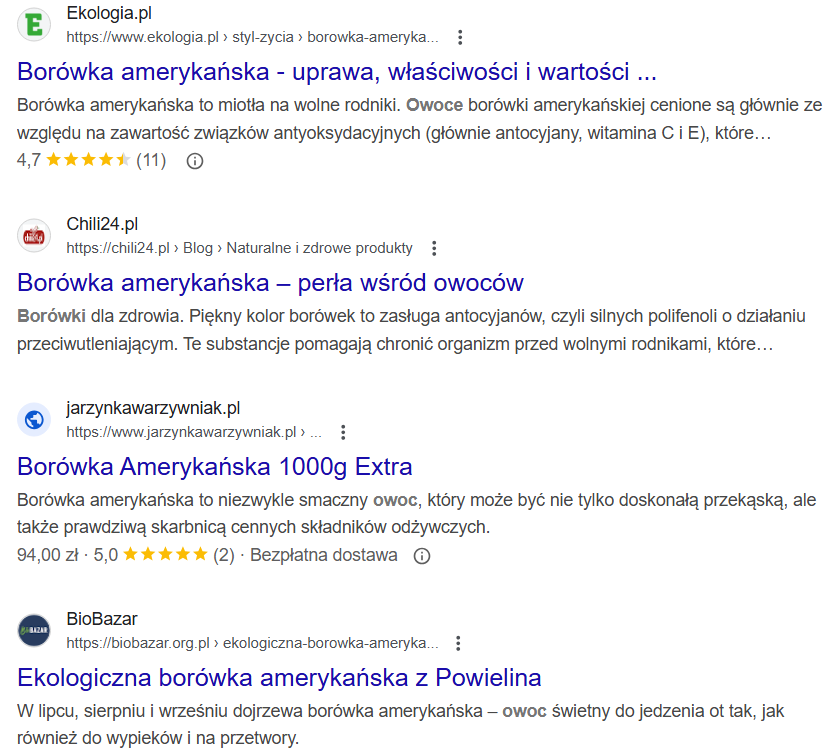This screenshot has height=755, width=839.
Task: Open "Borówka Amerykańska 1000g Extra" product link
Action: pyautogui.click(x=215, y=467)
